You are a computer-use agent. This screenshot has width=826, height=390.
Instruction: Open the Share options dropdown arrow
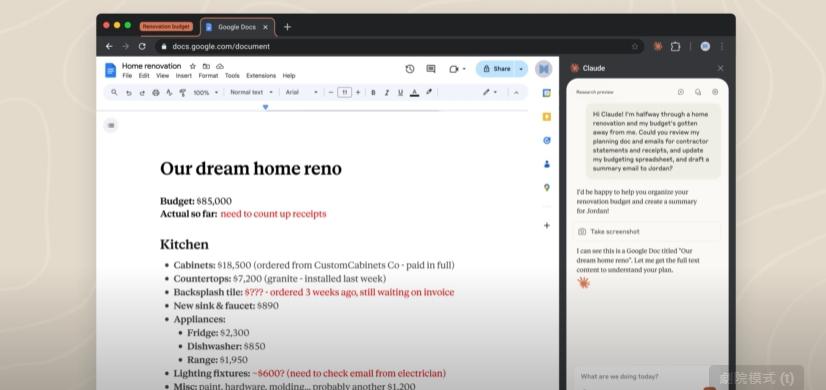click(521, 69)
